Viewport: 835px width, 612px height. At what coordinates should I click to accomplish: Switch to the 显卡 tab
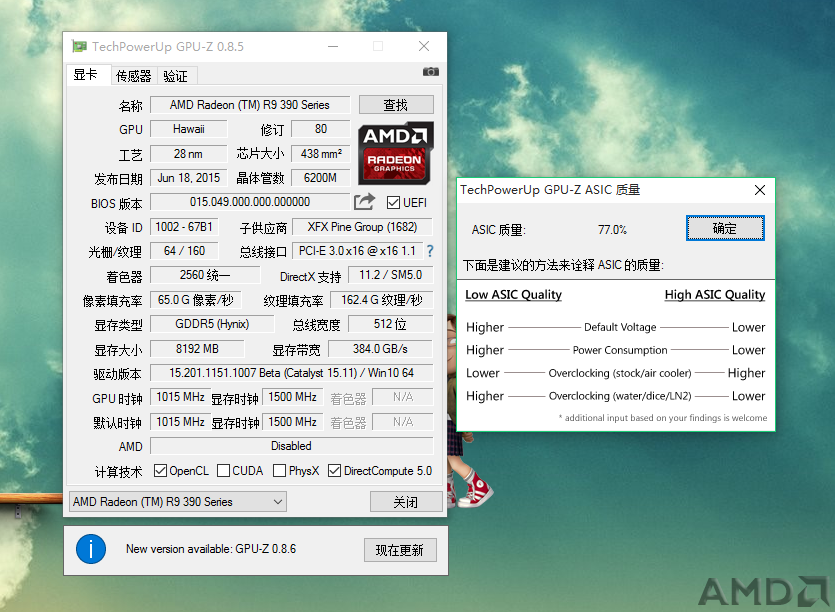click(88, 75)
